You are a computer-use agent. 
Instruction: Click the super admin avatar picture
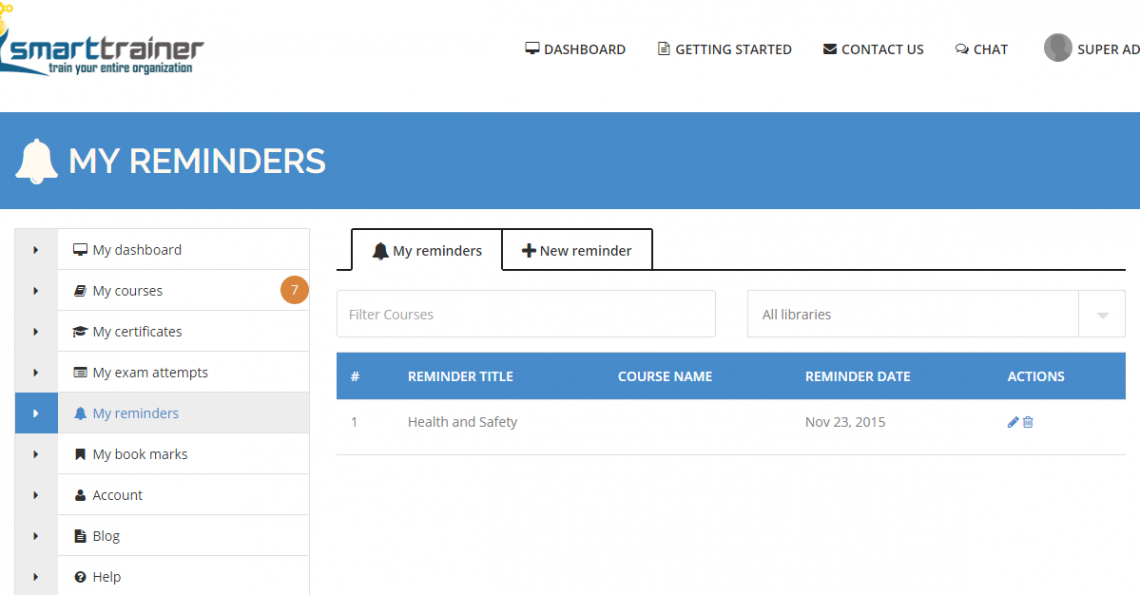point(1057,48)
